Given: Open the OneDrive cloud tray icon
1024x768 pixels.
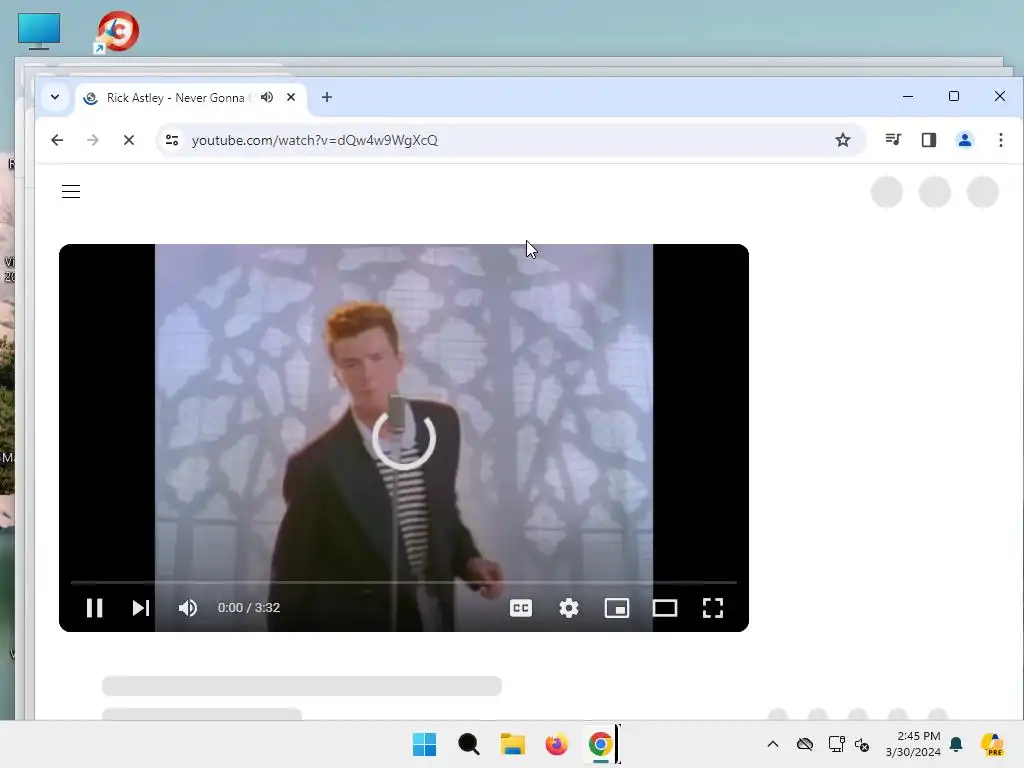Looking at the screenshot, I should pyautogui.click(x=805, y=744).
